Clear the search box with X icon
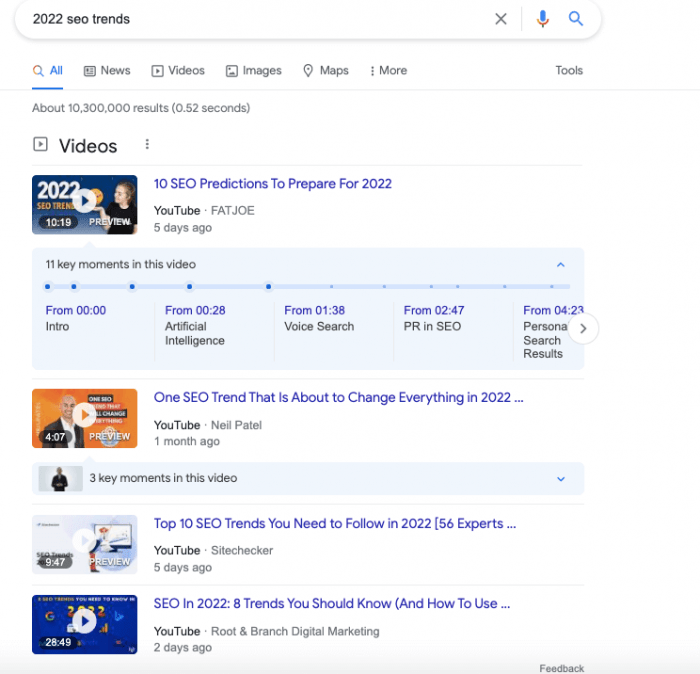This screenshot has width=700, height=674. click(x=501, y=19)
